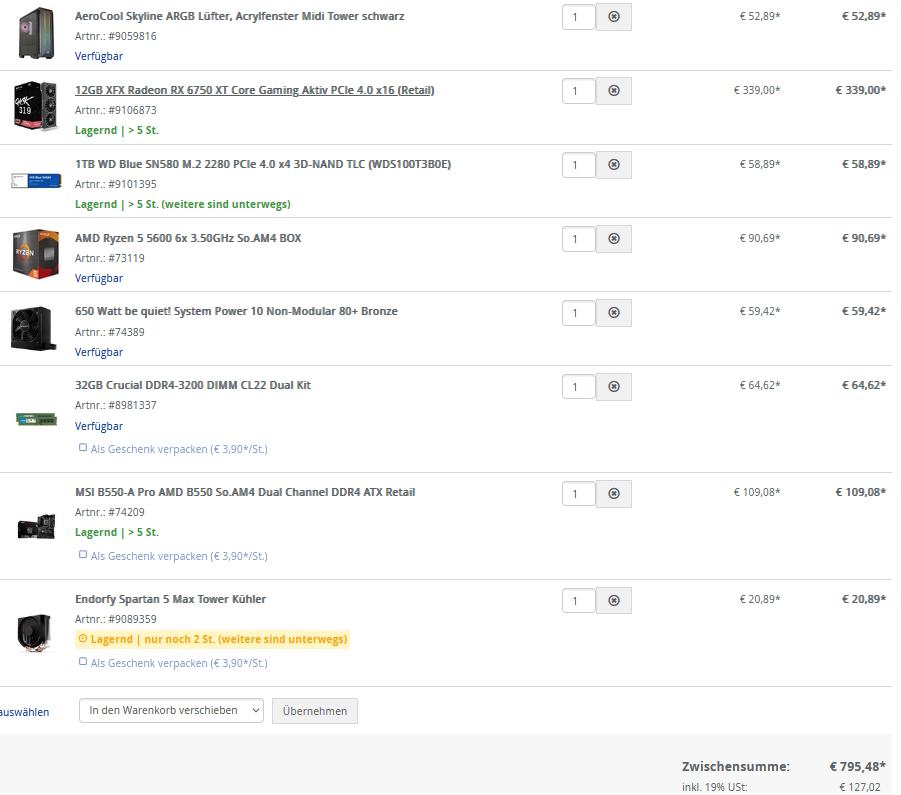Open MSI B550-A Pro motherboard thumbnail
The height and width of the screenshot is (795, 901).
pos(36,526)
